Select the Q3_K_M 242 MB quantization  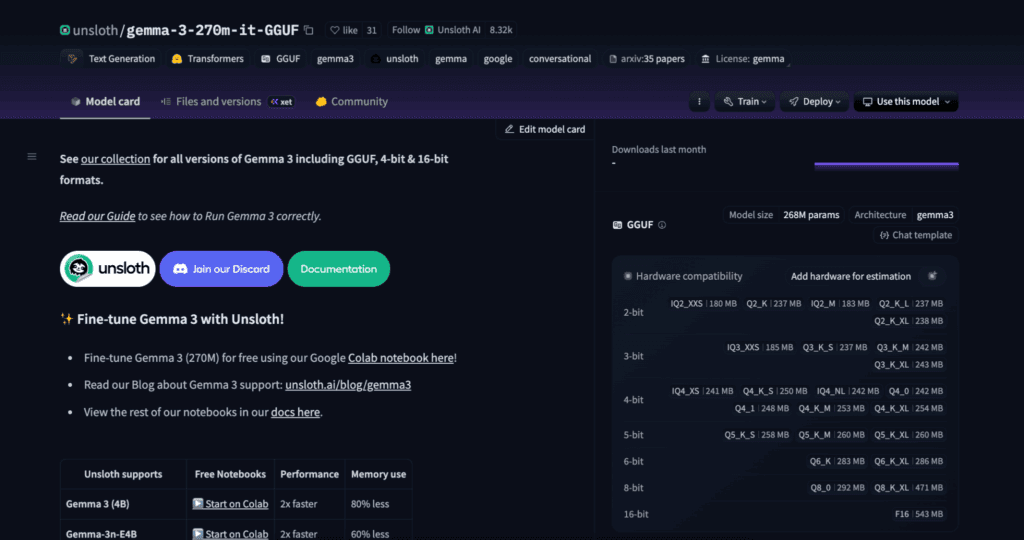point(910,347)
